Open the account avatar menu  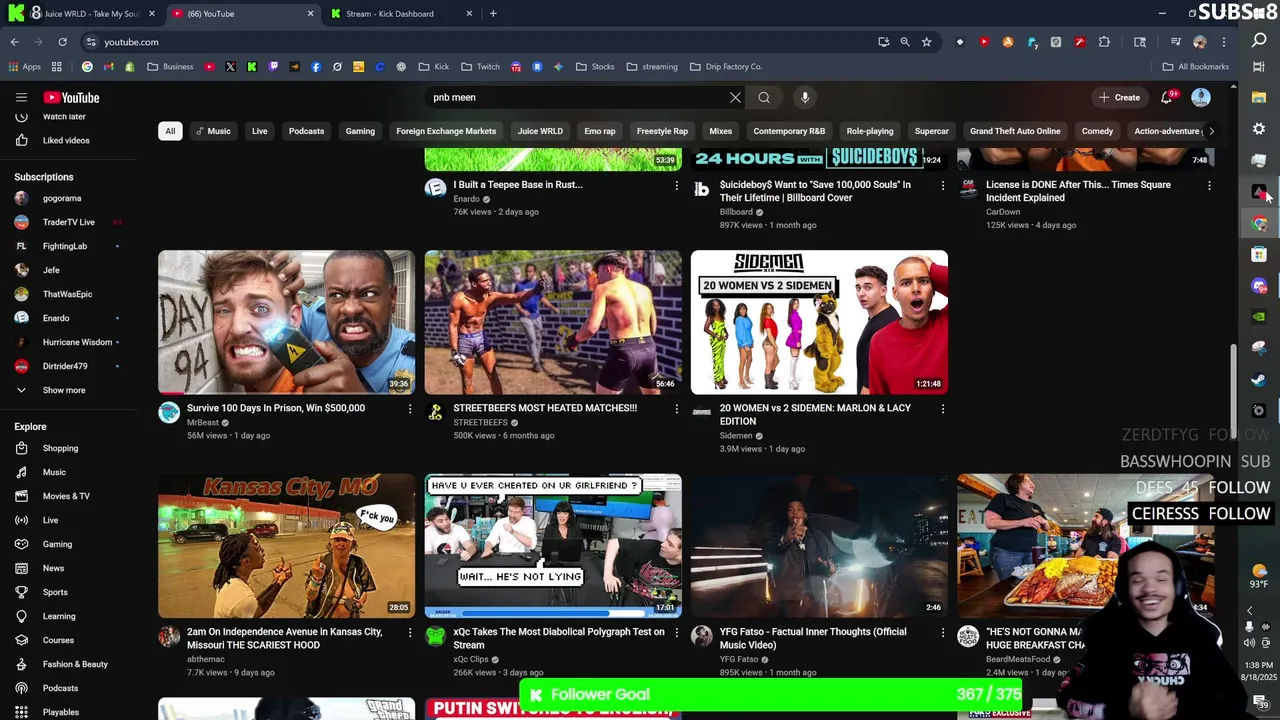pos(1201,97)
